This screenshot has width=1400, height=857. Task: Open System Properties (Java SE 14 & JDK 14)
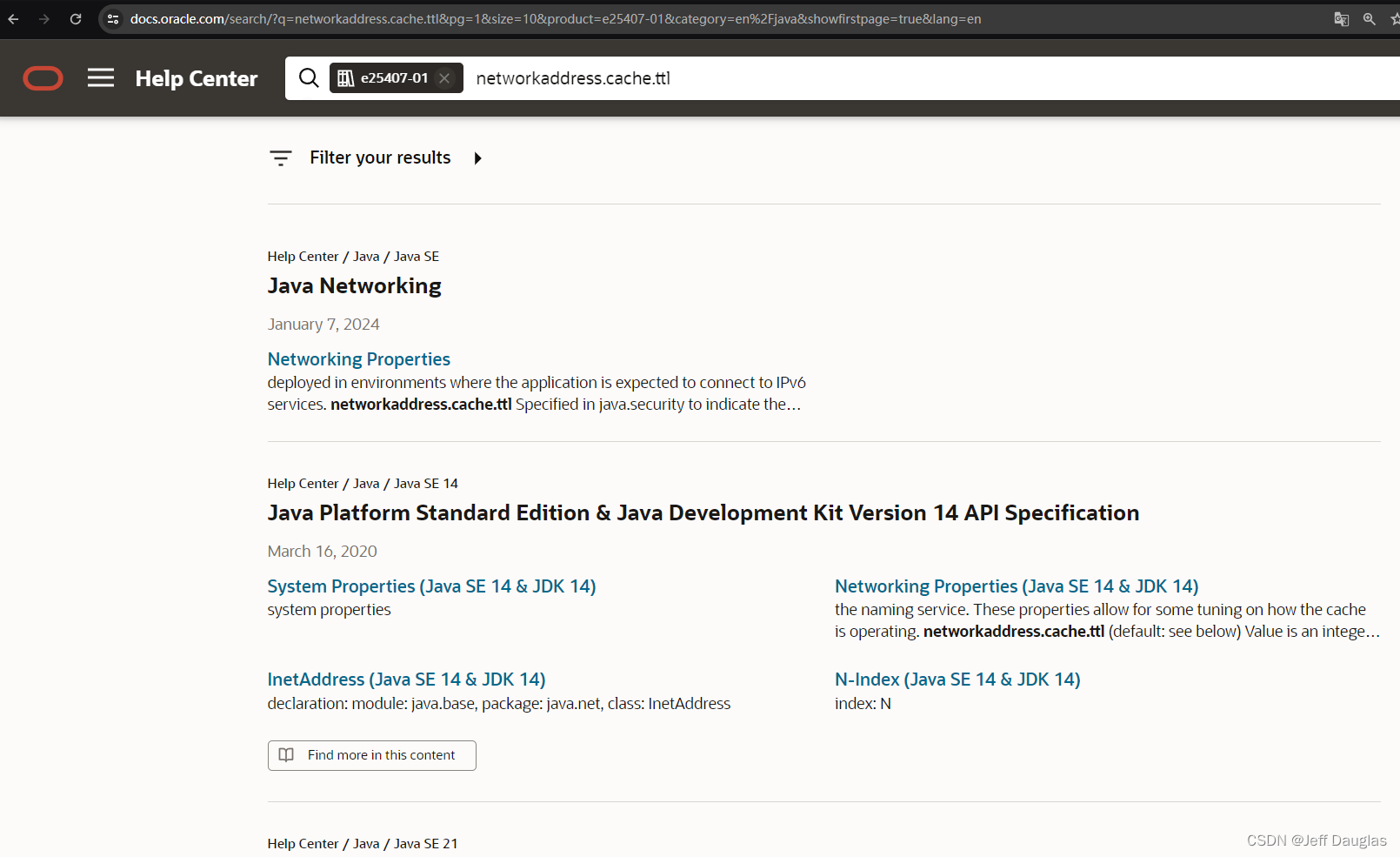(431, 586)
